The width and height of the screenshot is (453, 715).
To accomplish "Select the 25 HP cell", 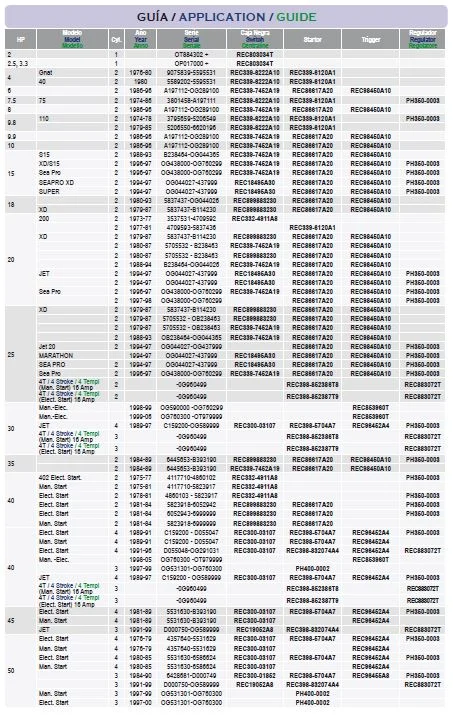I will point(21,354).
